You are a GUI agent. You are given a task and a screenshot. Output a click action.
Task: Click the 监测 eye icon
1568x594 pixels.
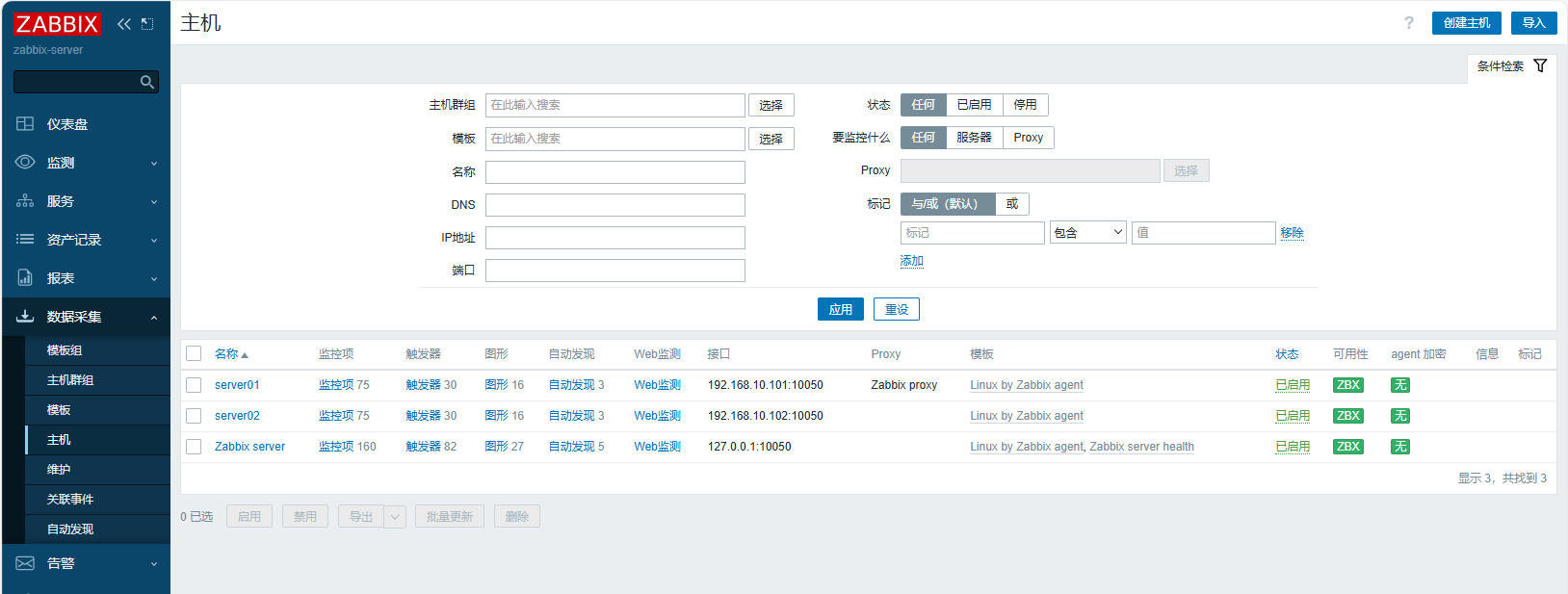click(25, 163)
